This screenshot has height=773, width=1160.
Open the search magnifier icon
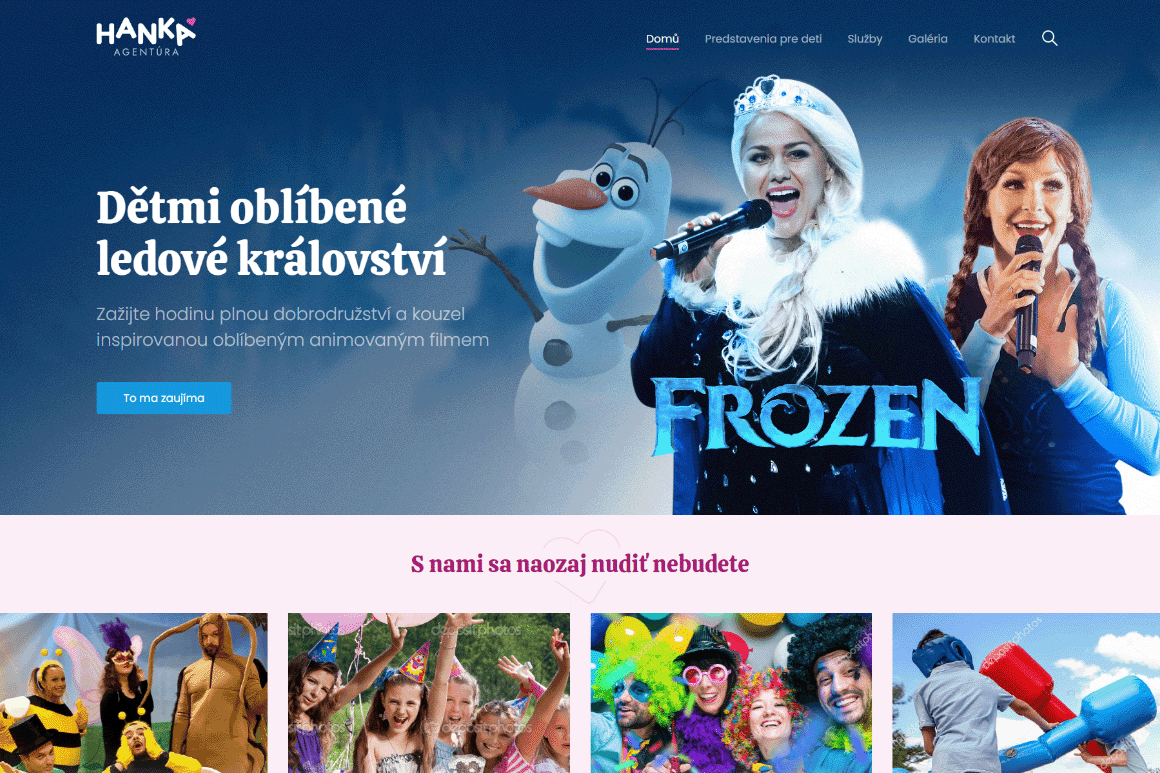point(1049,38)
